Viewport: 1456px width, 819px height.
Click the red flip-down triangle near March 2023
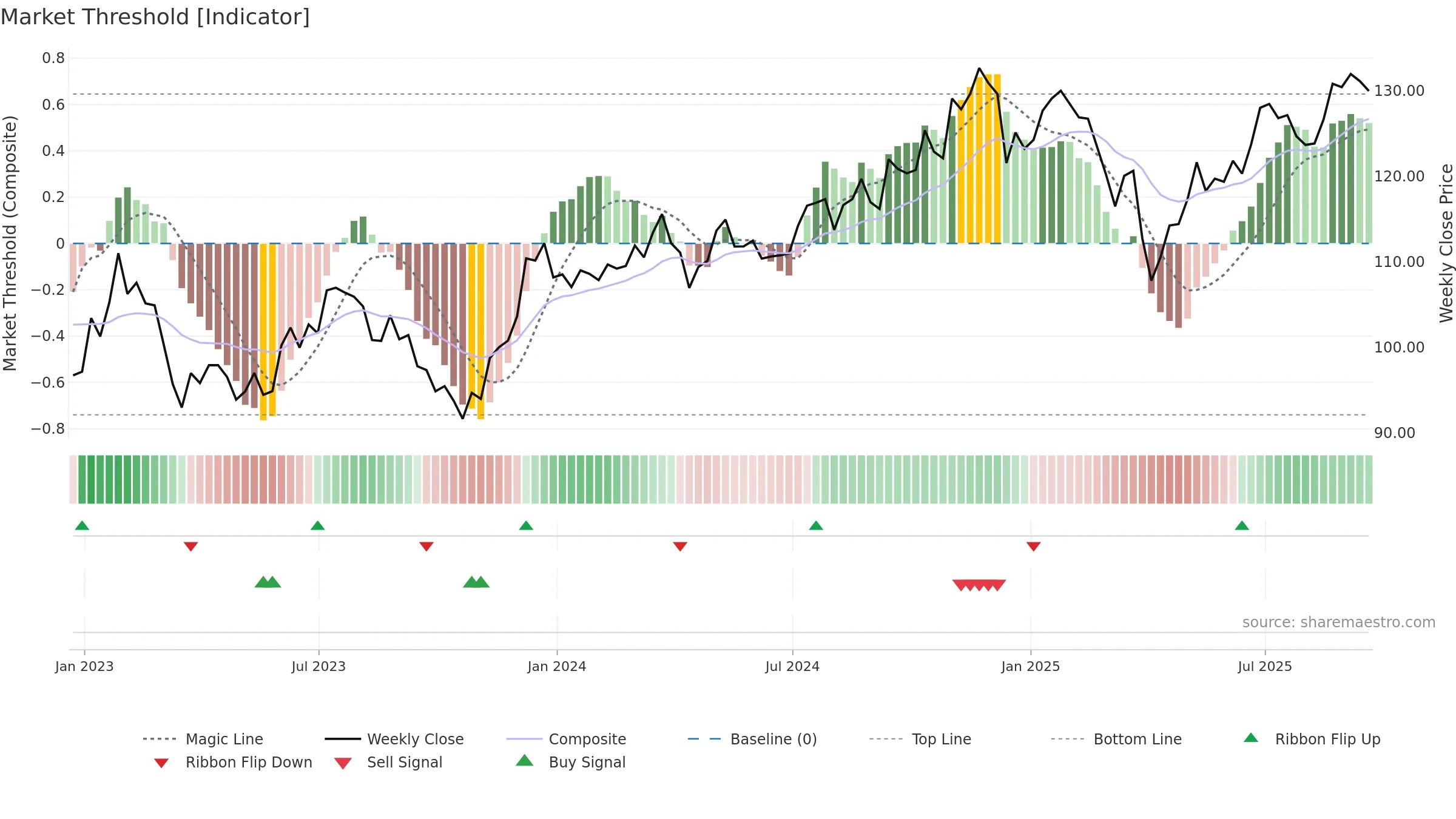[x=190, y=547]
